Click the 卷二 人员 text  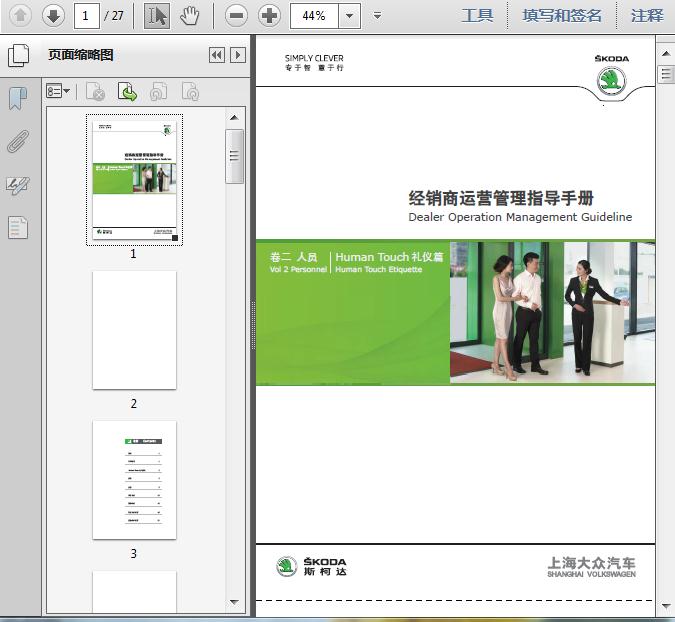coord(294,257)
